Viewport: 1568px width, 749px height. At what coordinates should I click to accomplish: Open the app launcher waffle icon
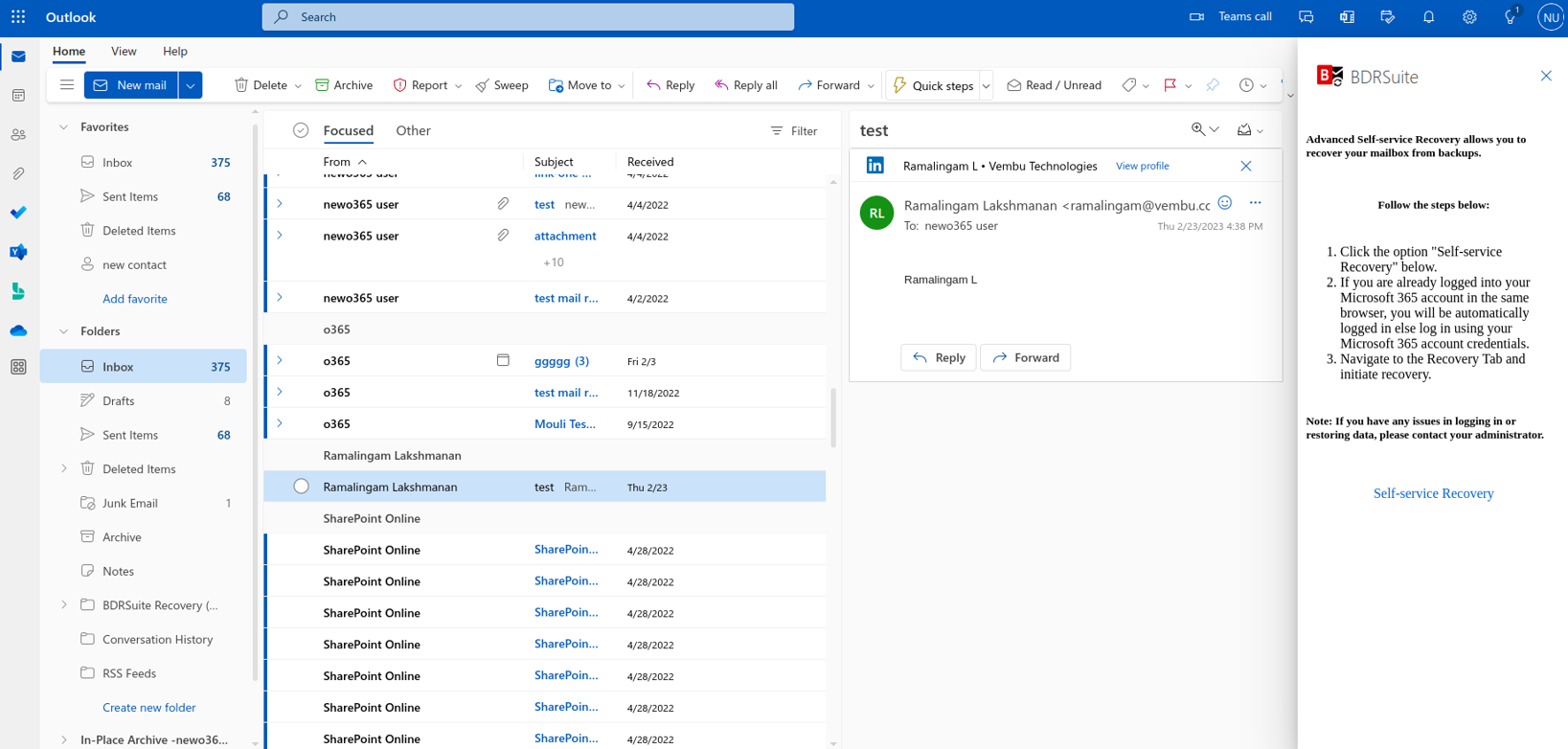pyautogui.click(x=18, y=16)
